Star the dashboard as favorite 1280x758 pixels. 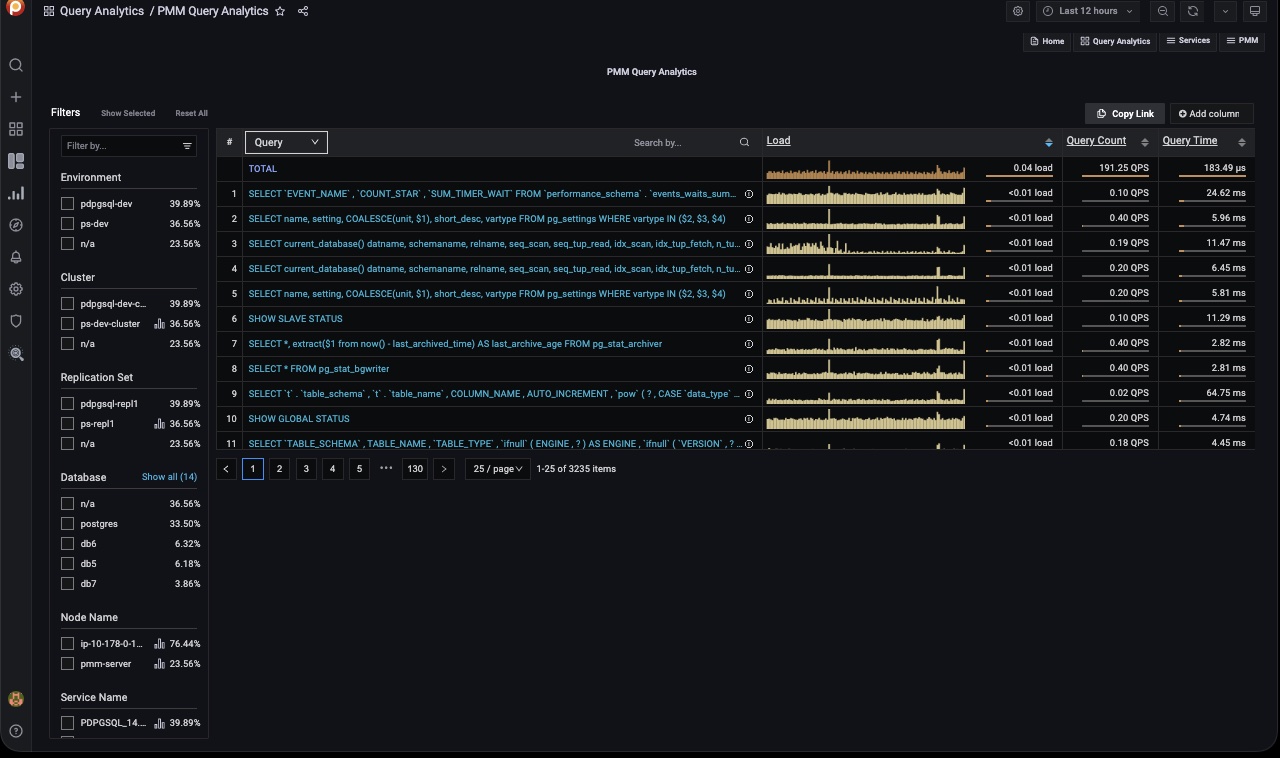280,11
